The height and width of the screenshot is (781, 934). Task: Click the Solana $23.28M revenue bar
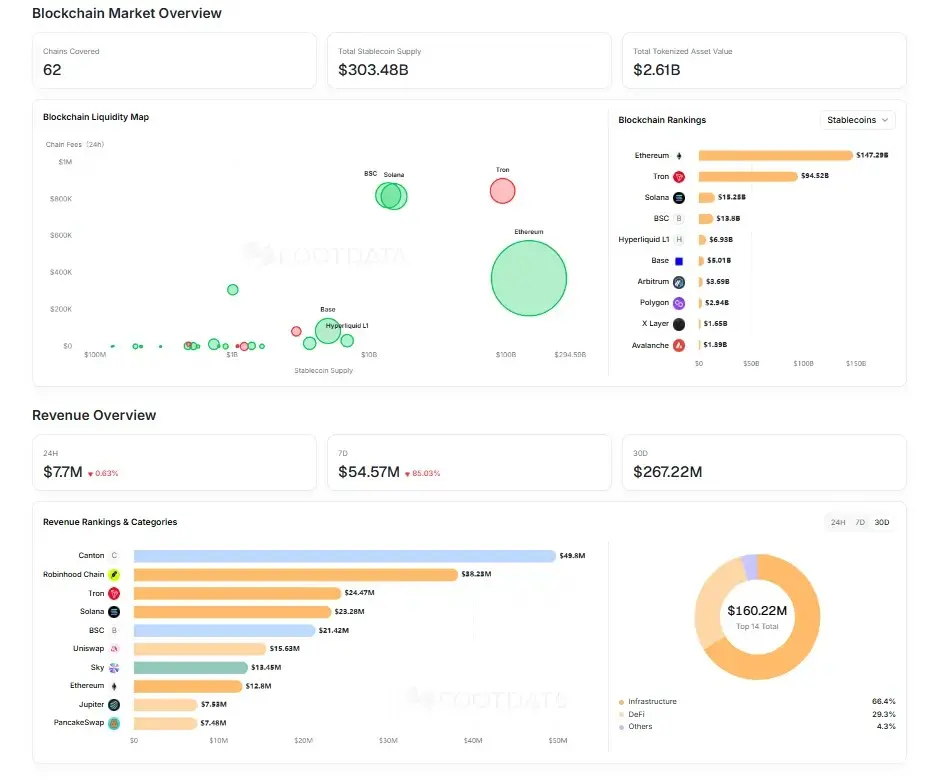[232, 612]
